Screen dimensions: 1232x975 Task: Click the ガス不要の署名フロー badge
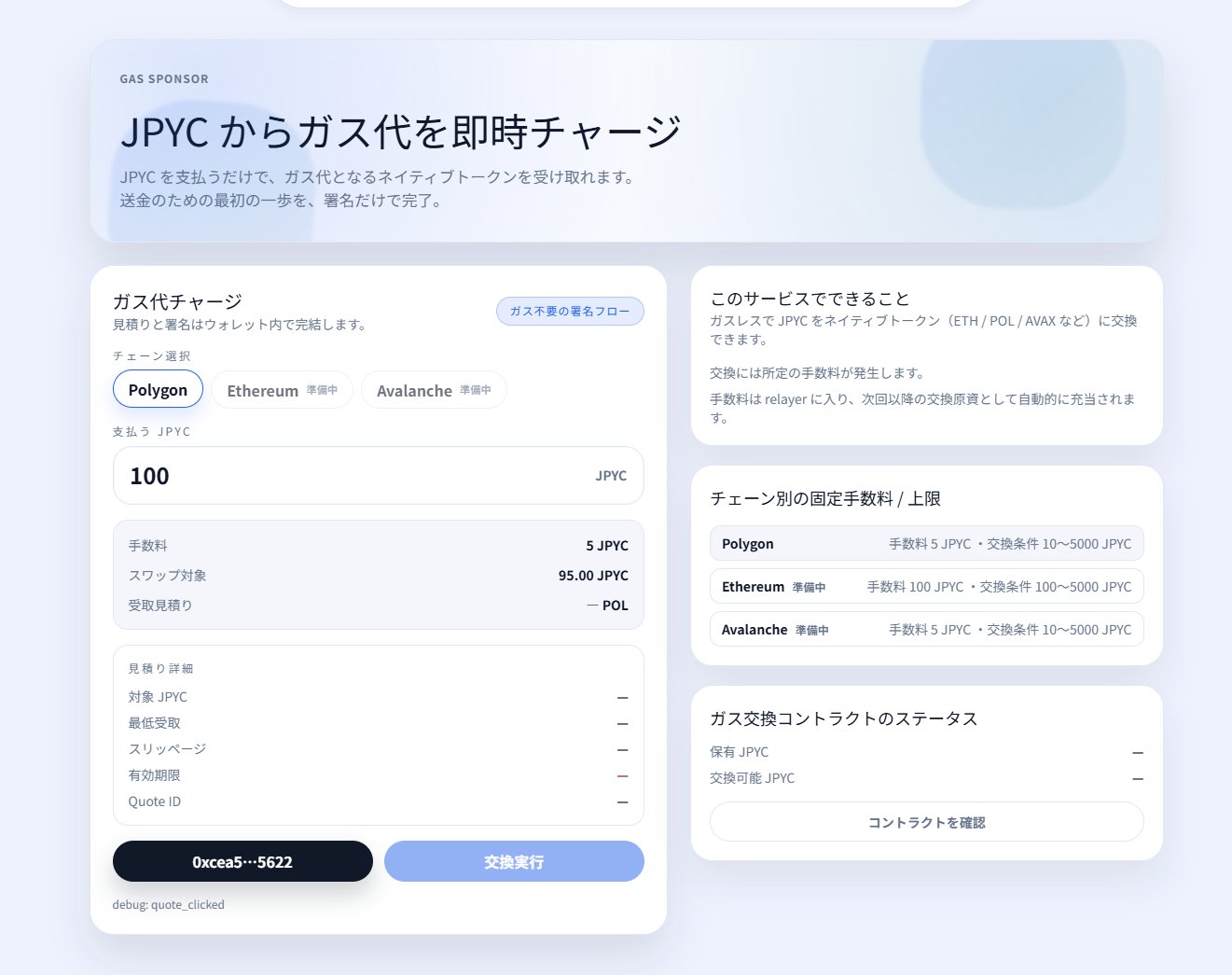pos(570,312)
